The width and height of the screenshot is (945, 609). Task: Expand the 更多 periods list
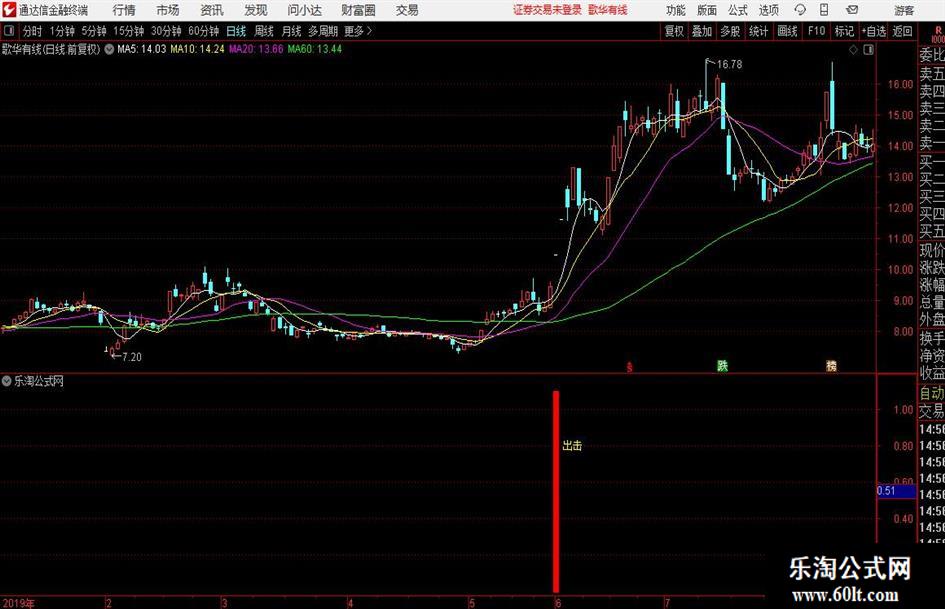pos(358,31)
